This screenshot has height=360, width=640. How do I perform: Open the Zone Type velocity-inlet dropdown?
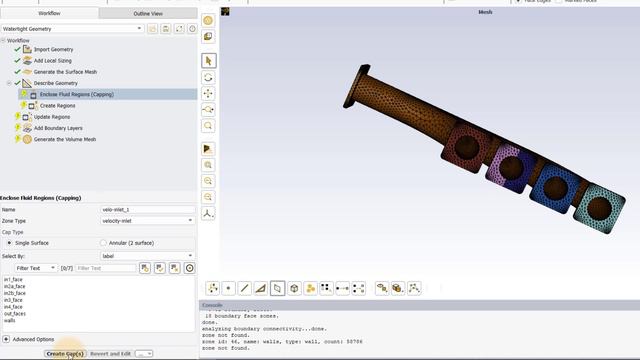click(147, 221)
